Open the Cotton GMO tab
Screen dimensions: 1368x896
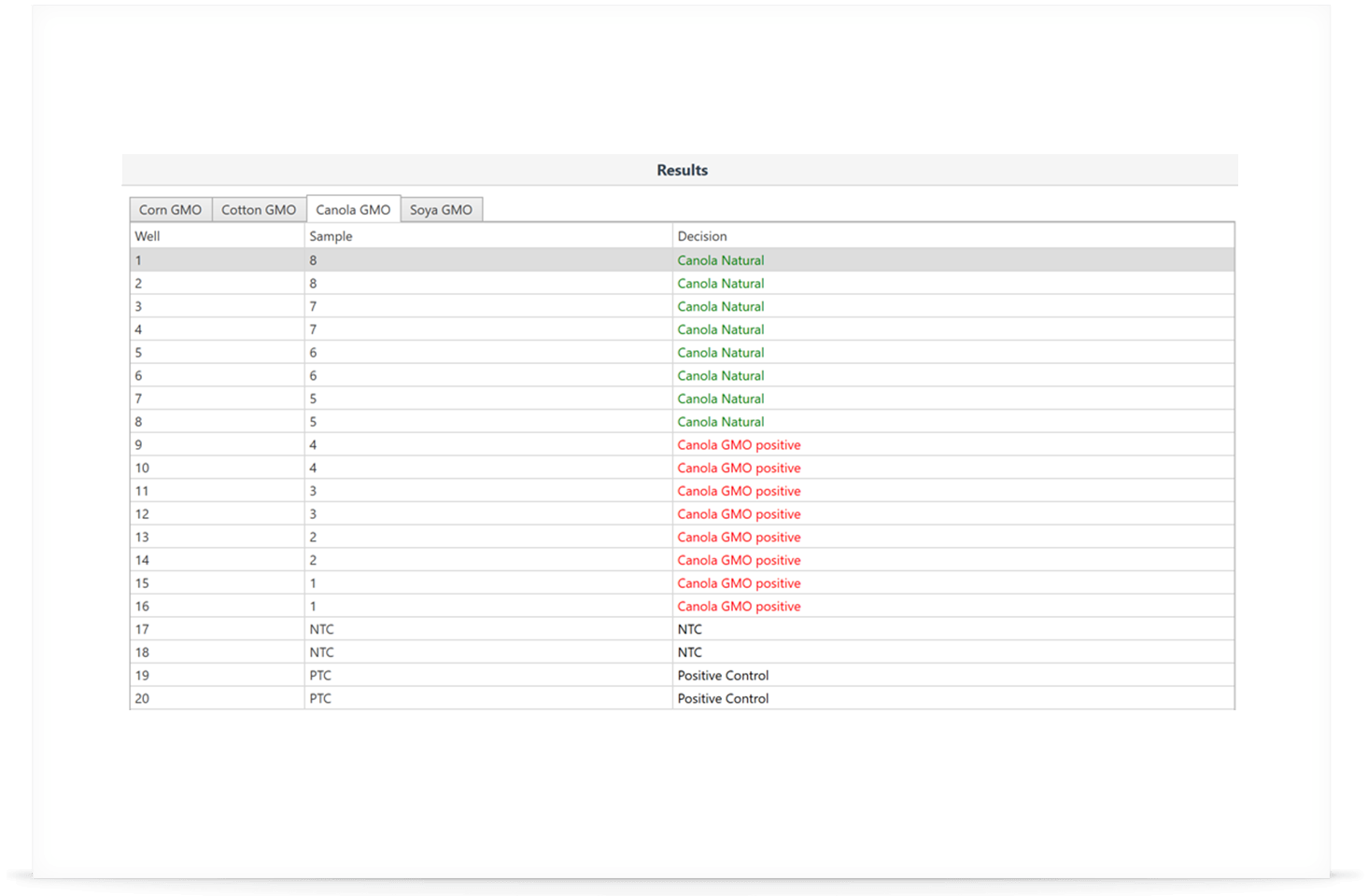click(259, 210)
